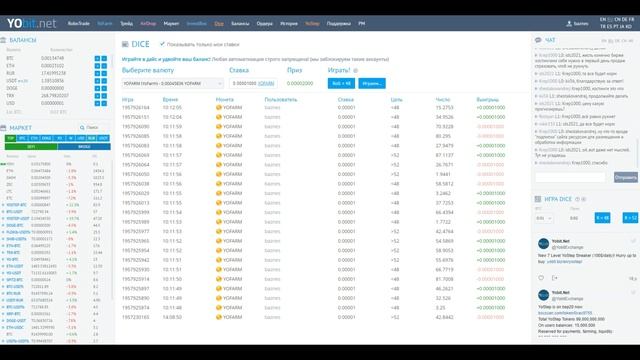Viewport: 640px width, 360px height.
Task: Click the bank icon beside Балансы heading
Action: tap(3, 40)
